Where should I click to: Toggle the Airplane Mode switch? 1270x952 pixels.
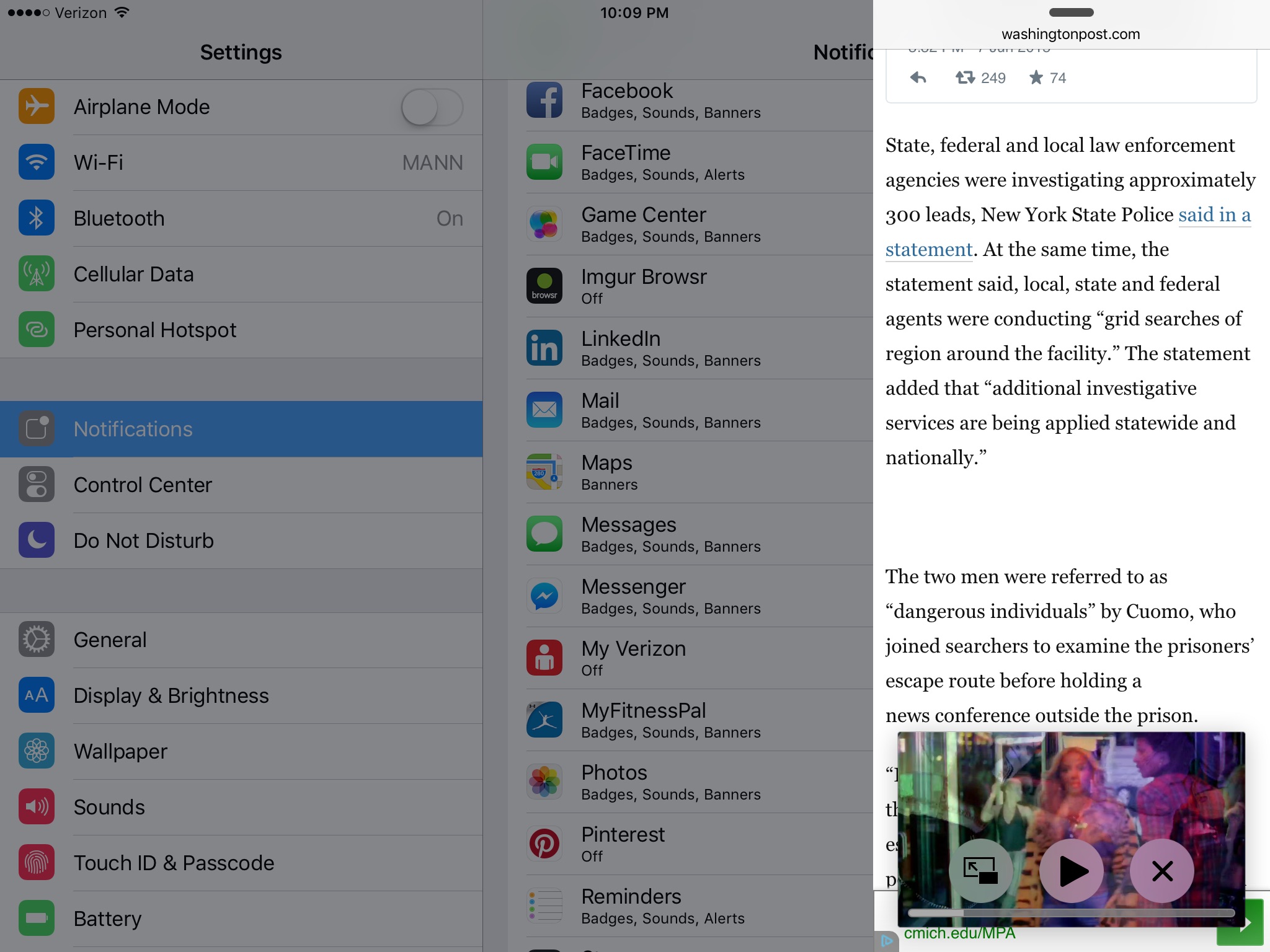[432, 107]
